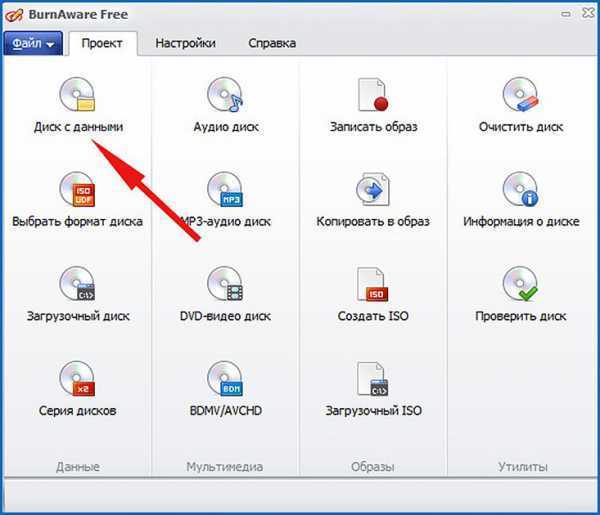The width and height of the screenshot is (600, 515).
Task: Click the 'Серия дисков' label
Action: [77, 411]
